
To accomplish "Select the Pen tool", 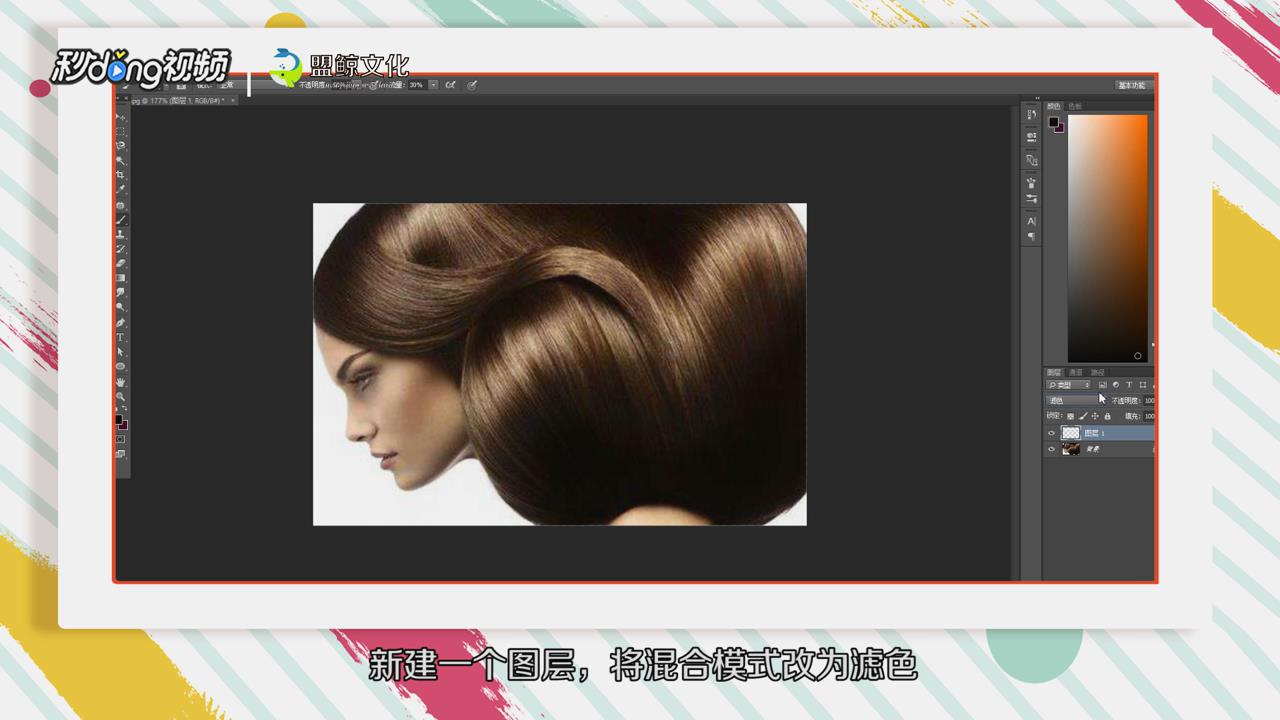I will (122, 321).
